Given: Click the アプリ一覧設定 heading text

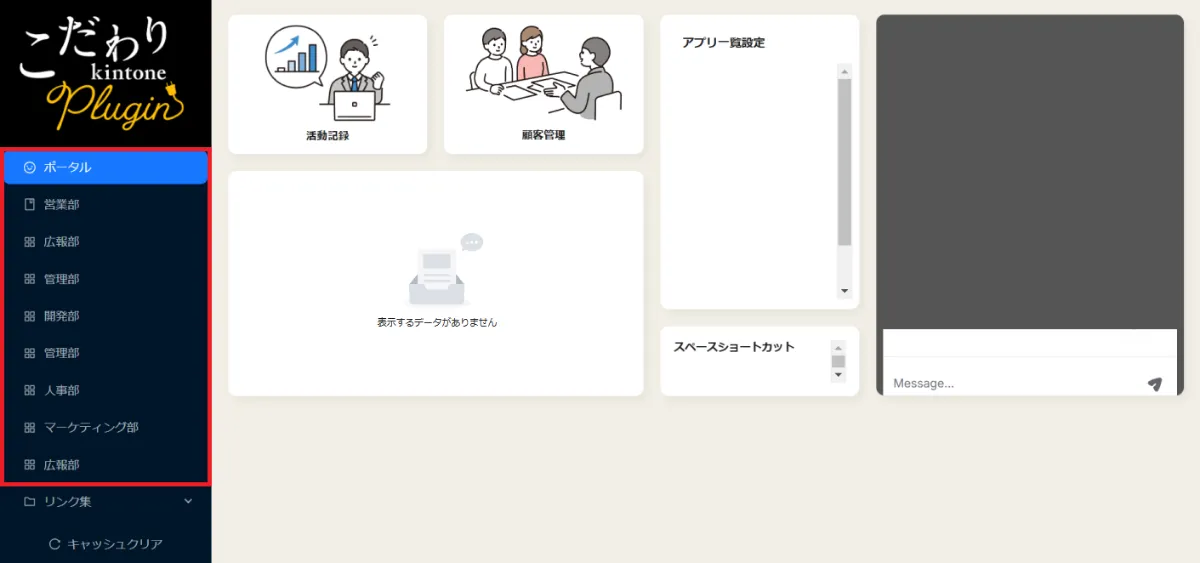Looking at the screenshot, I should (723, 43).
